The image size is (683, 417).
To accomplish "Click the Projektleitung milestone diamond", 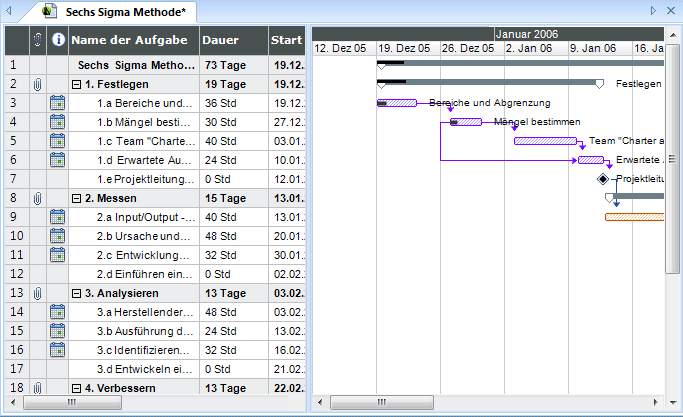I will point(603,179).
